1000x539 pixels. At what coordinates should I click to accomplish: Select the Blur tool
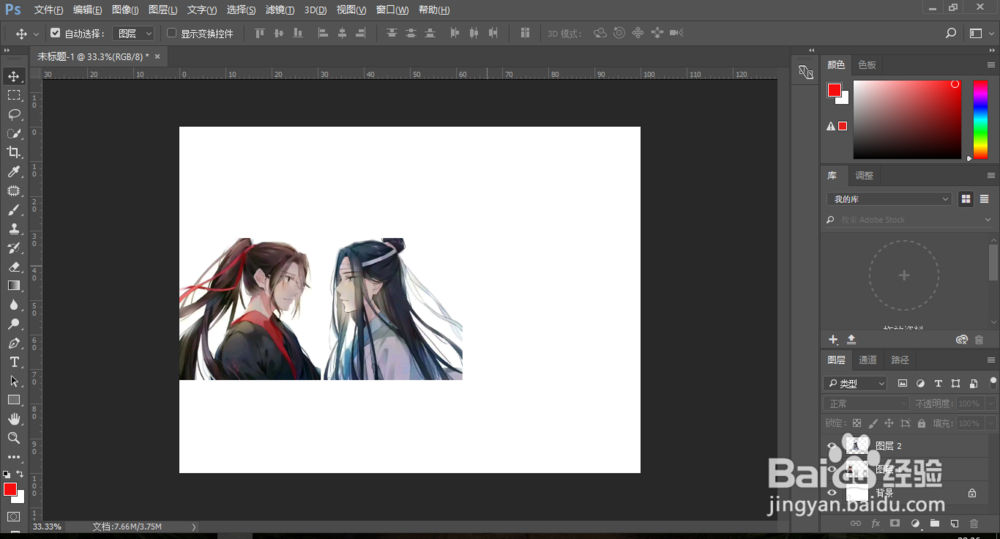tap(13, 304)
